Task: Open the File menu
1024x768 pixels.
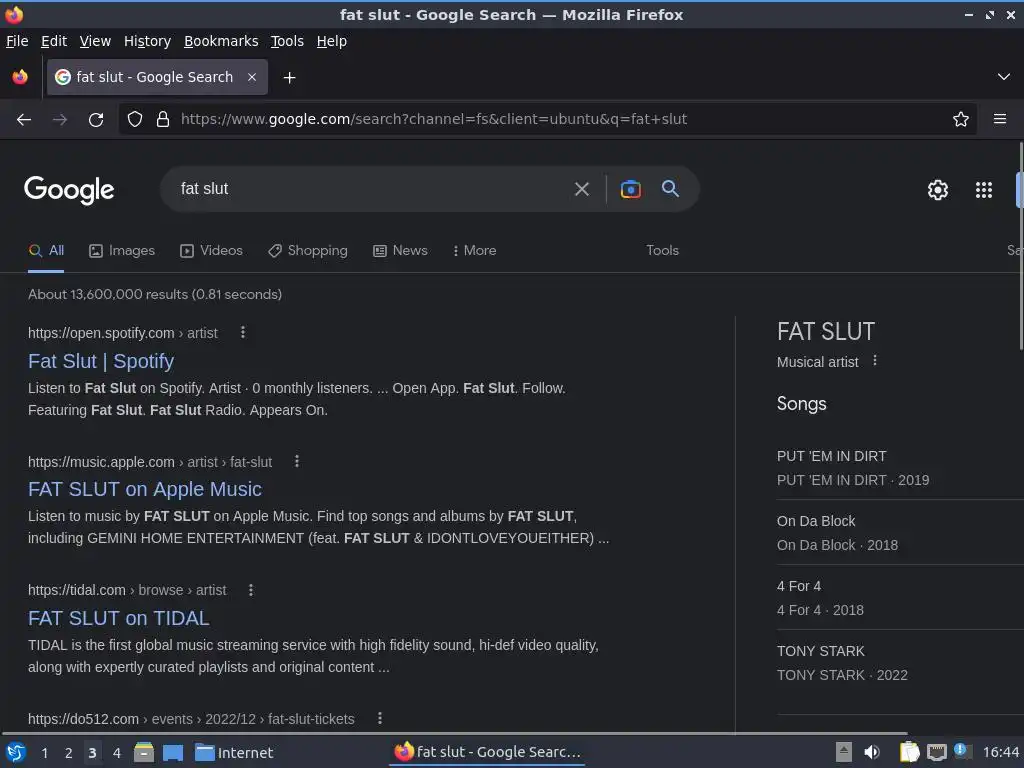Action: (x=17, y=41)
